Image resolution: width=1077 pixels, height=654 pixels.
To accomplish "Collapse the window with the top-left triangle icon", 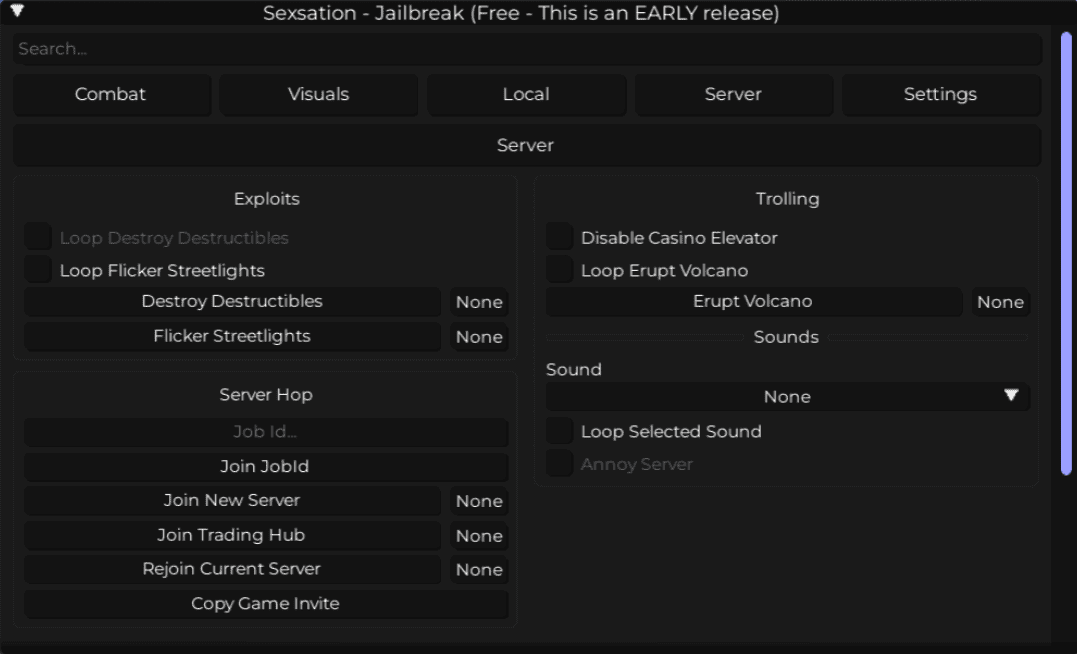I will point(17,10).
